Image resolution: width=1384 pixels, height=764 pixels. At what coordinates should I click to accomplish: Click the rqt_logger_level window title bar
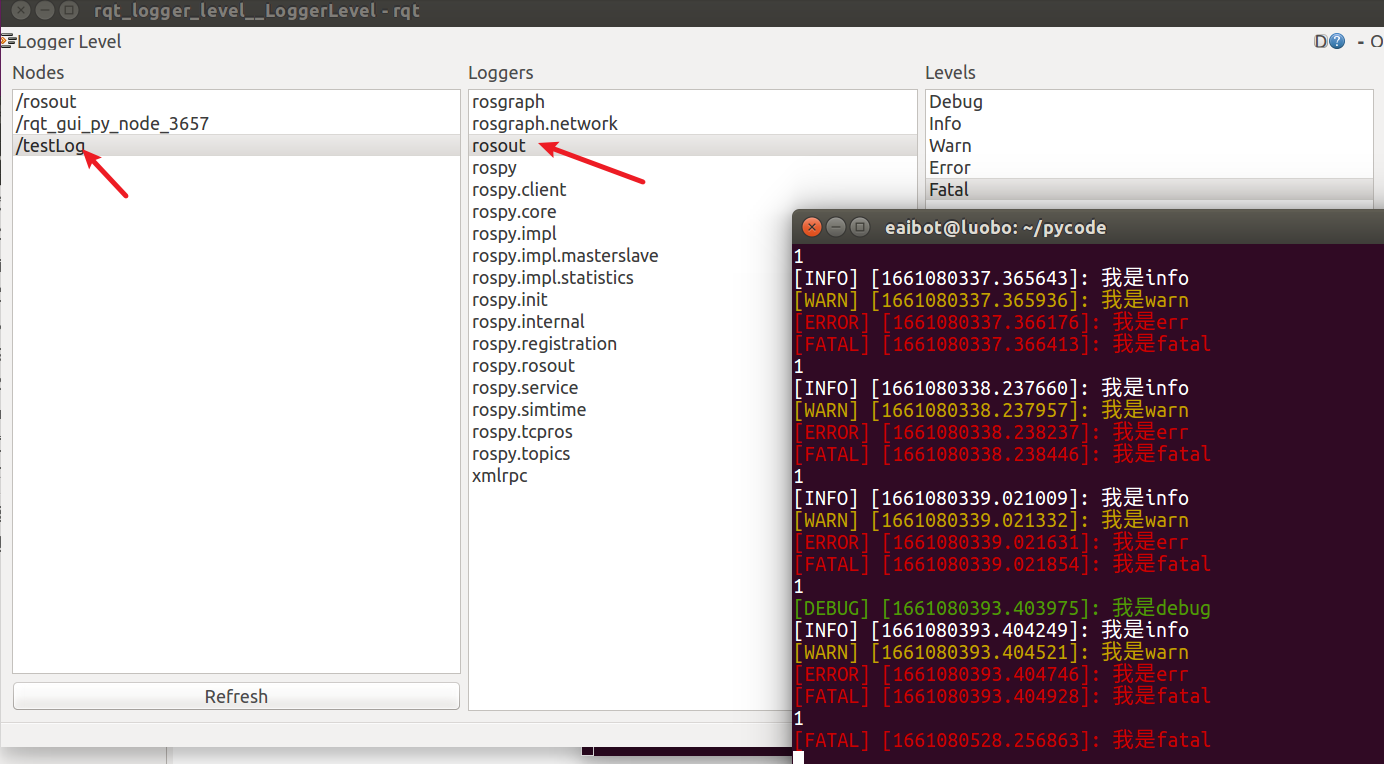click(692, 12)
